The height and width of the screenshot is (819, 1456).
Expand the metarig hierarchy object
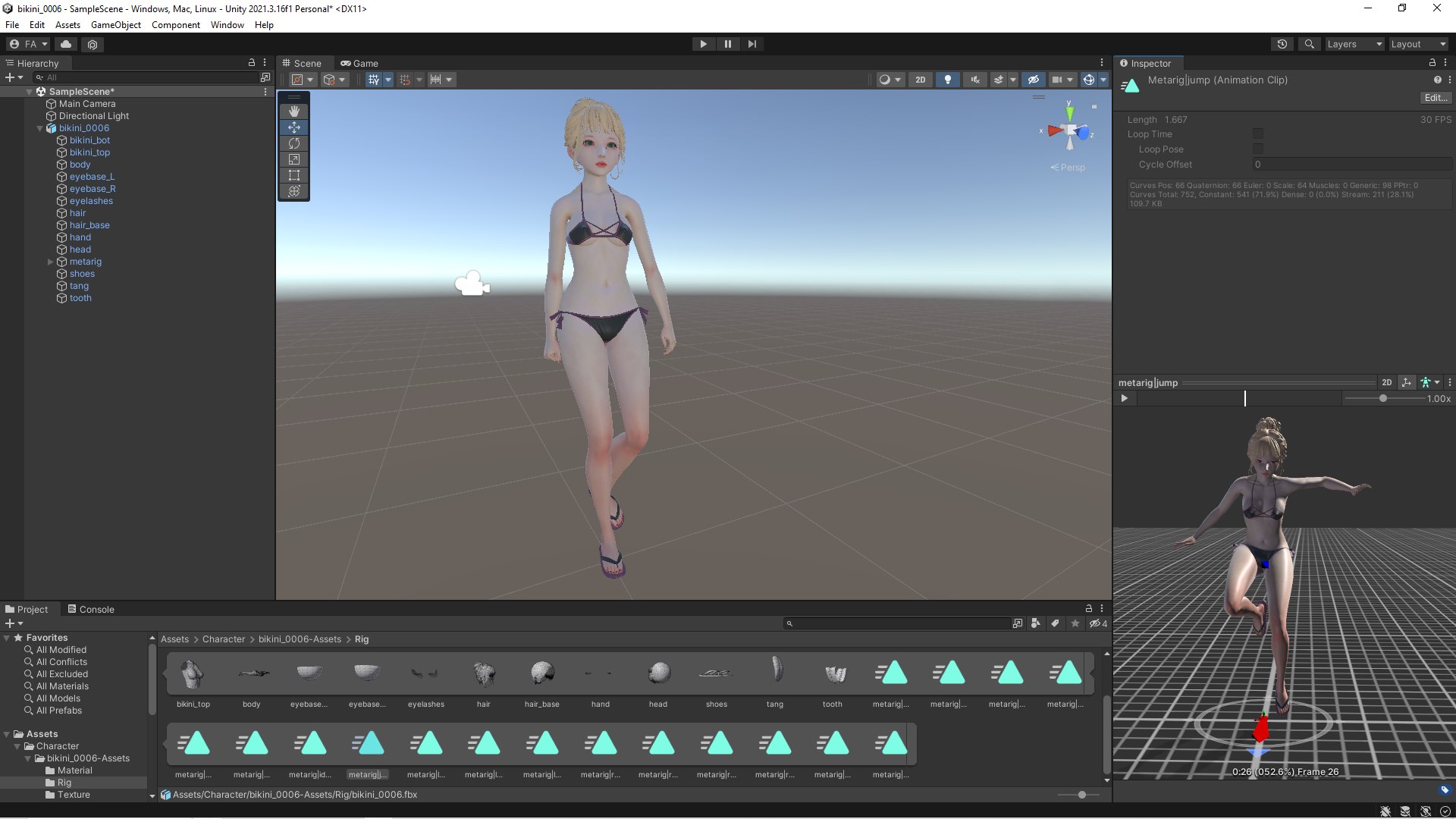coord(51,262)
